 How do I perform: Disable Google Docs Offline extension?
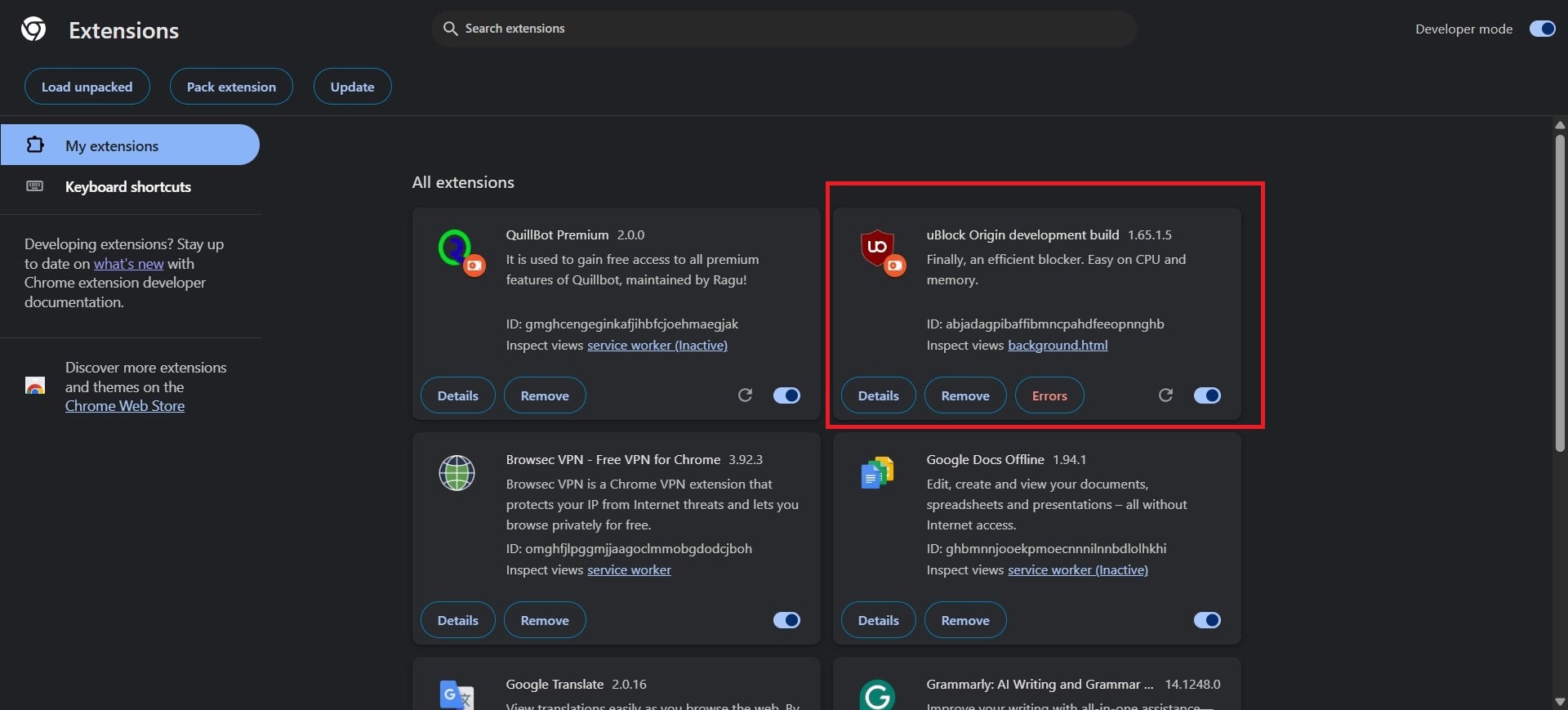tap(1207, 620)
